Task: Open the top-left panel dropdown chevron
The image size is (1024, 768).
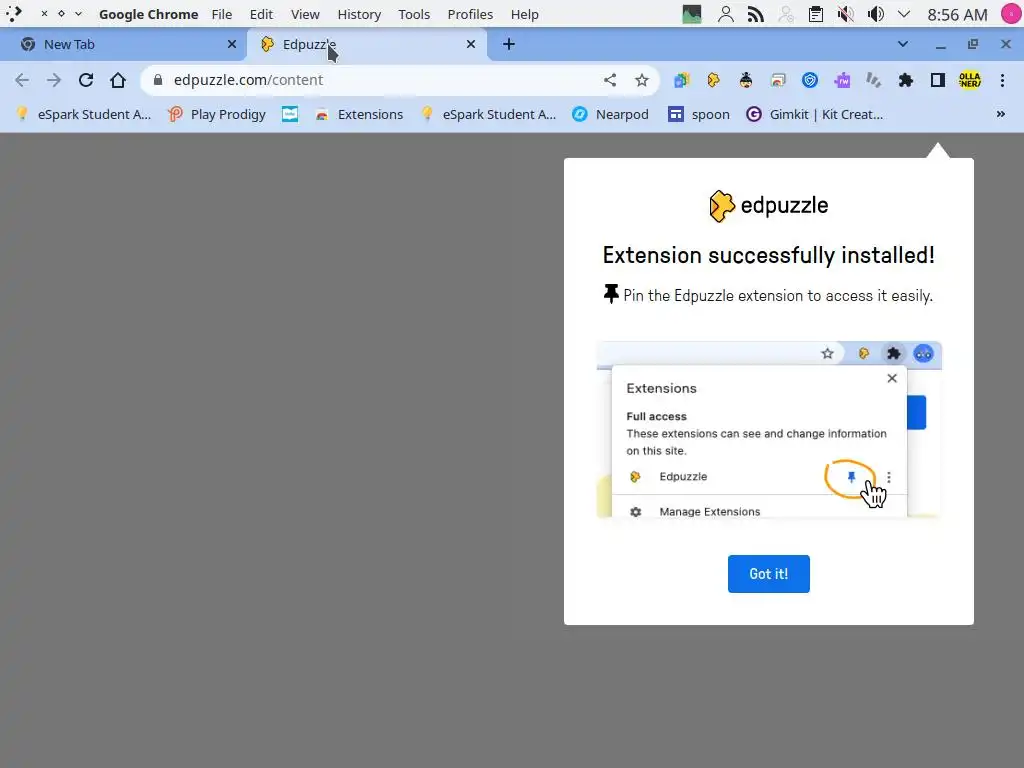Action: pos(78,14)
